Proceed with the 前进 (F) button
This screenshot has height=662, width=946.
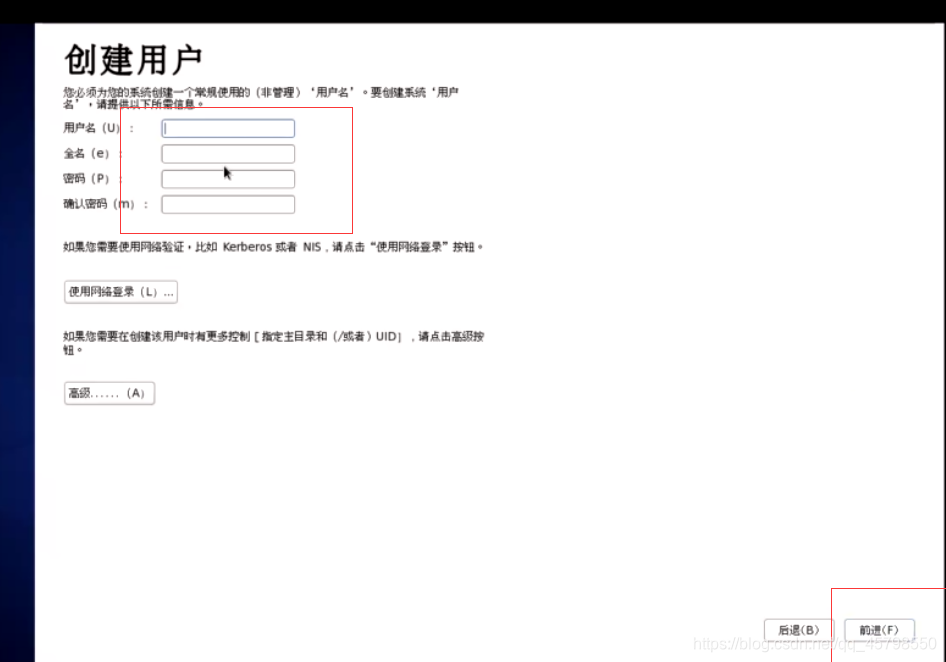point(879,630)
